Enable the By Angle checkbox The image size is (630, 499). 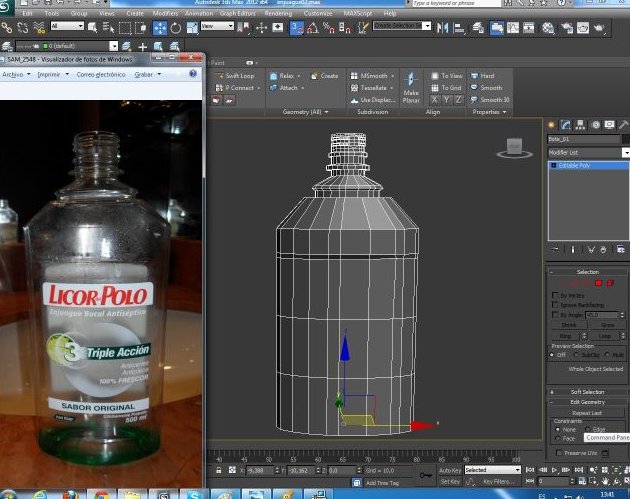click(x=555, y=315)
